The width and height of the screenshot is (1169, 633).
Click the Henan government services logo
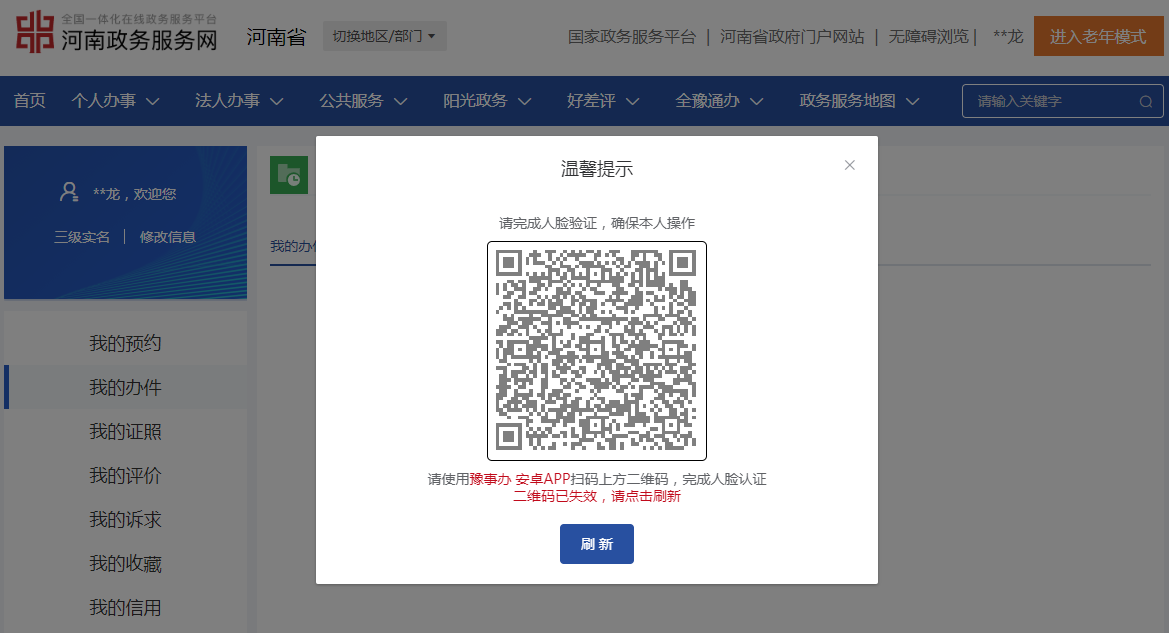(117, 32)
